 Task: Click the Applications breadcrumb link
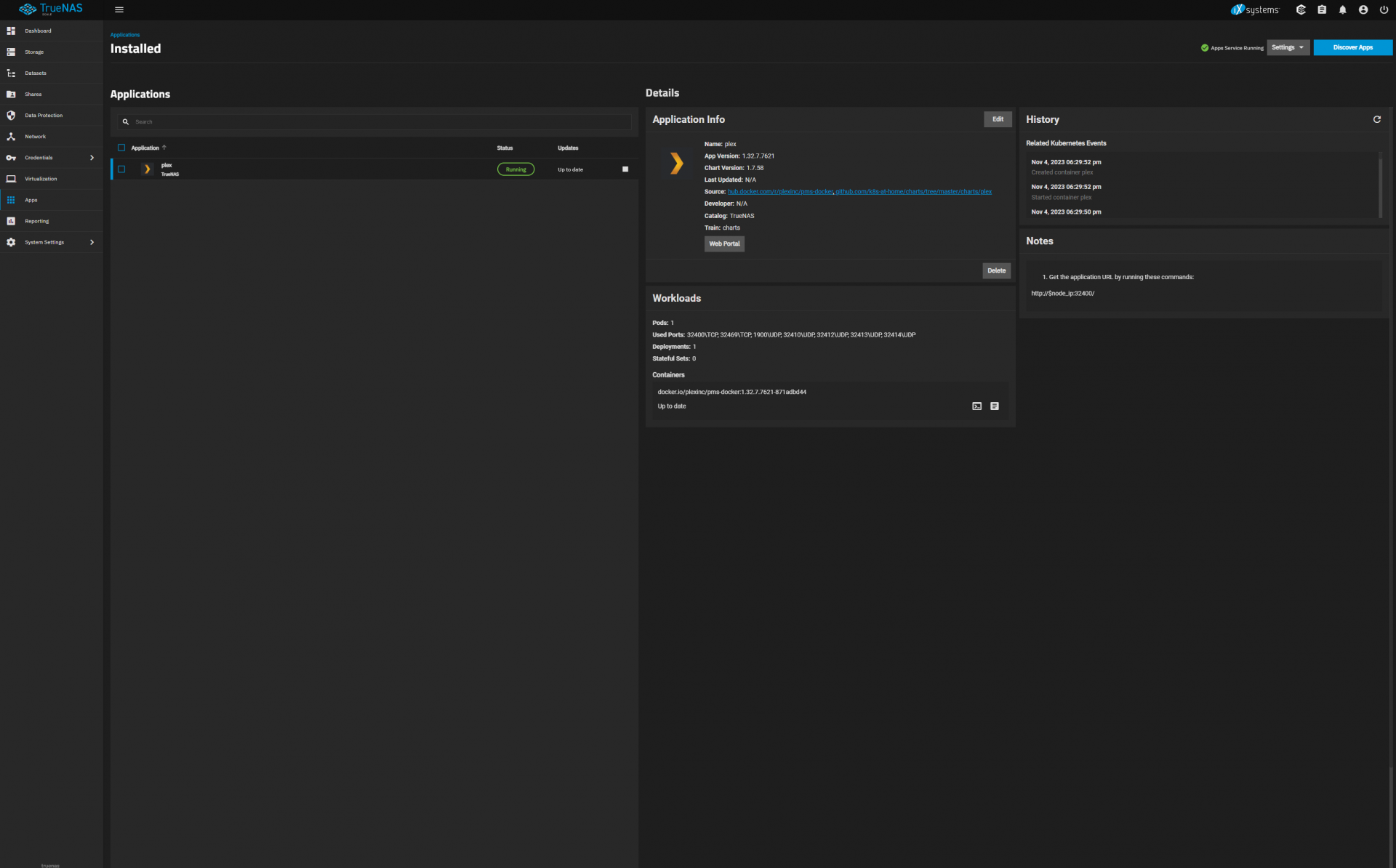click(125, 35)
